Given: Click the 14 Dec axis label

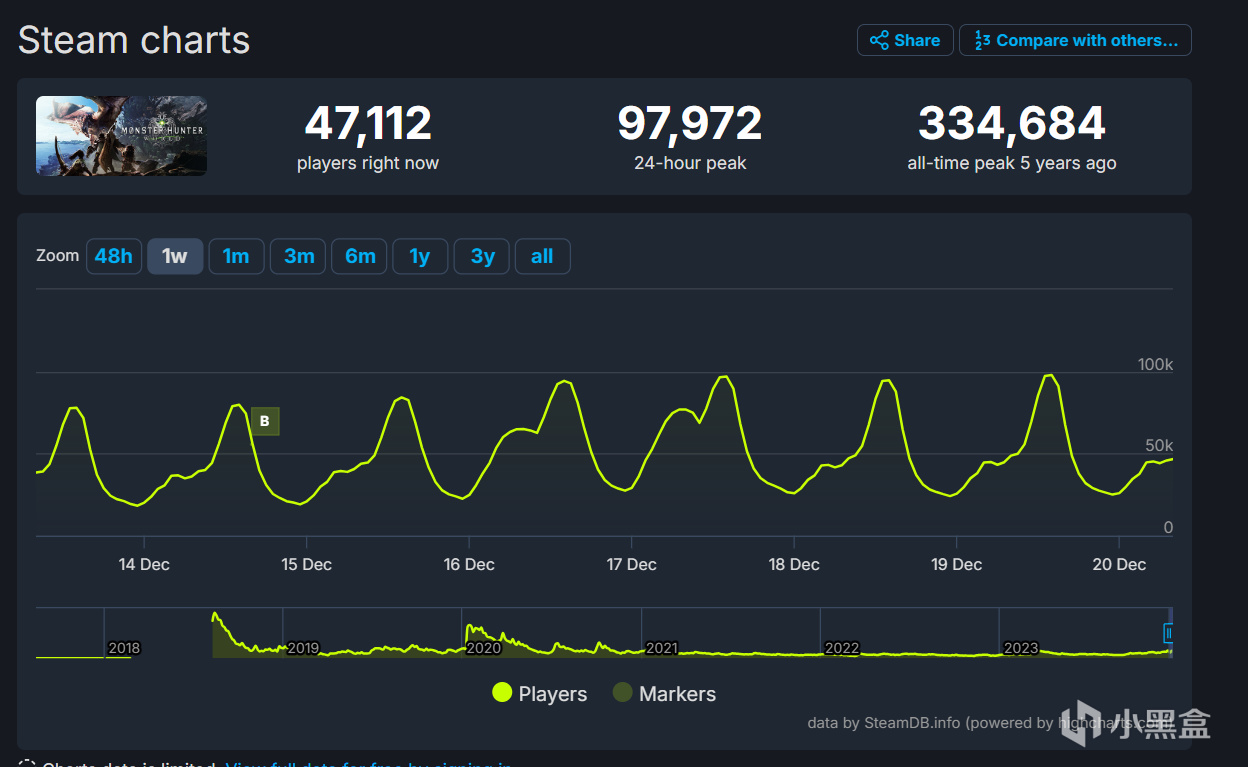Looking at the screenshot, I should (144, 564).
